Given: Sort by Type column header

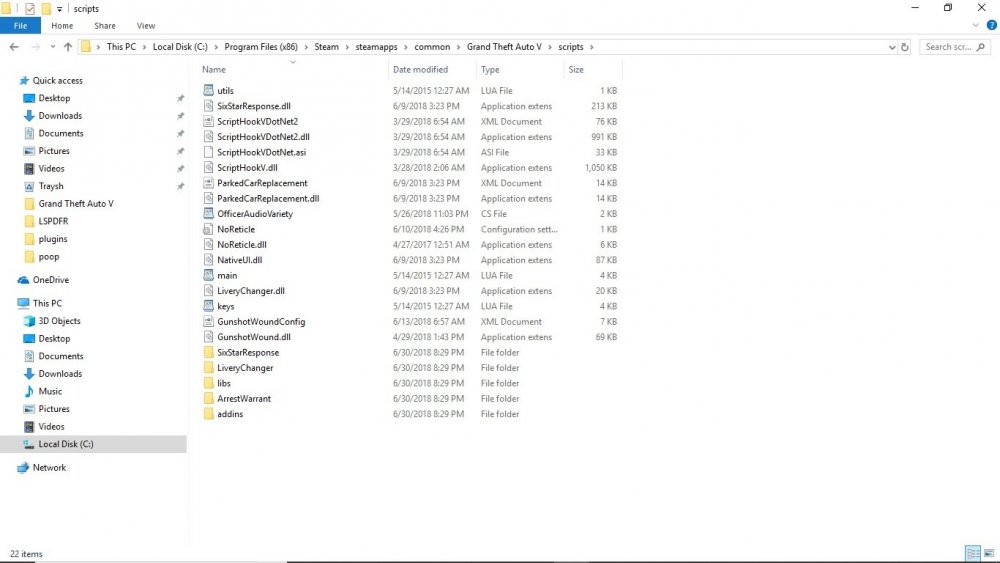Looking at the screenshot, I should click(490, 69).
